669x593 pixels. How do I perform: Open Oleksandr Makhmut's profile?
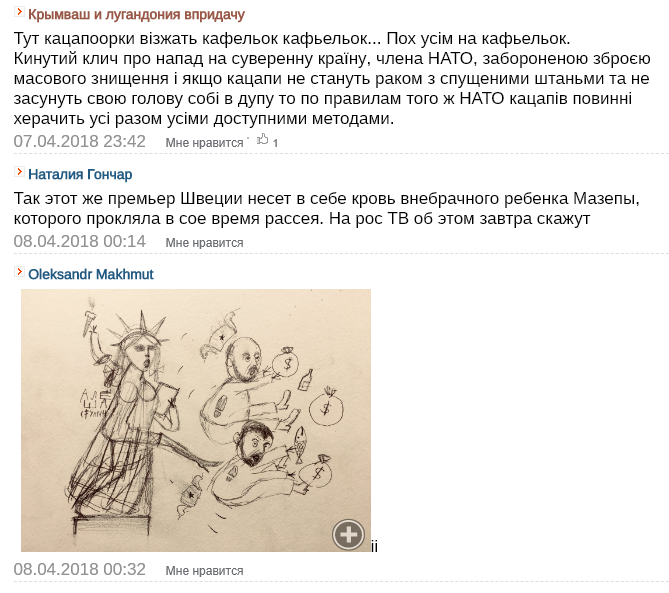click(x=90, y=274)
